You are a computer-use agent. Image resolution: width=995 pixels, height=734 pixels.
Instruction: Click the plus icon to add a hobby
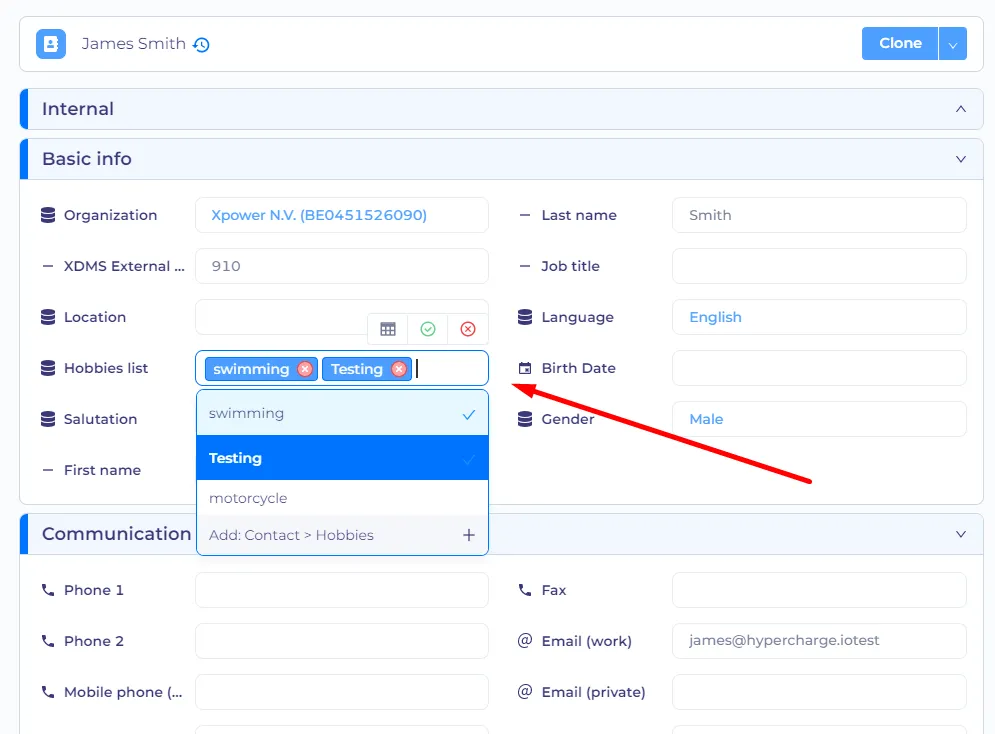[469, 535]
